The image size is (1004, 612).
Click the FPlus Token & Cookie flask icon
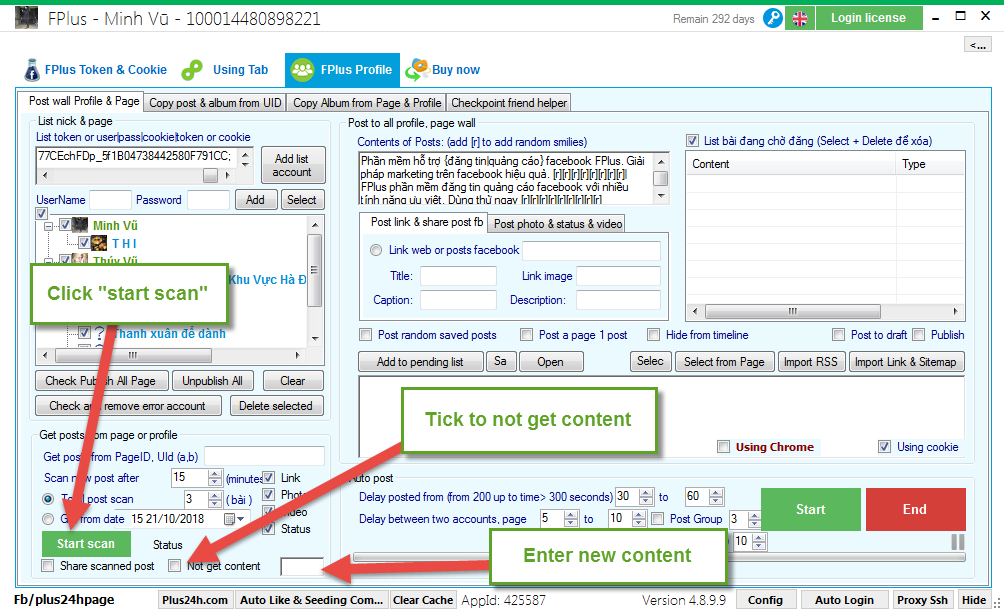pos(31,70)
